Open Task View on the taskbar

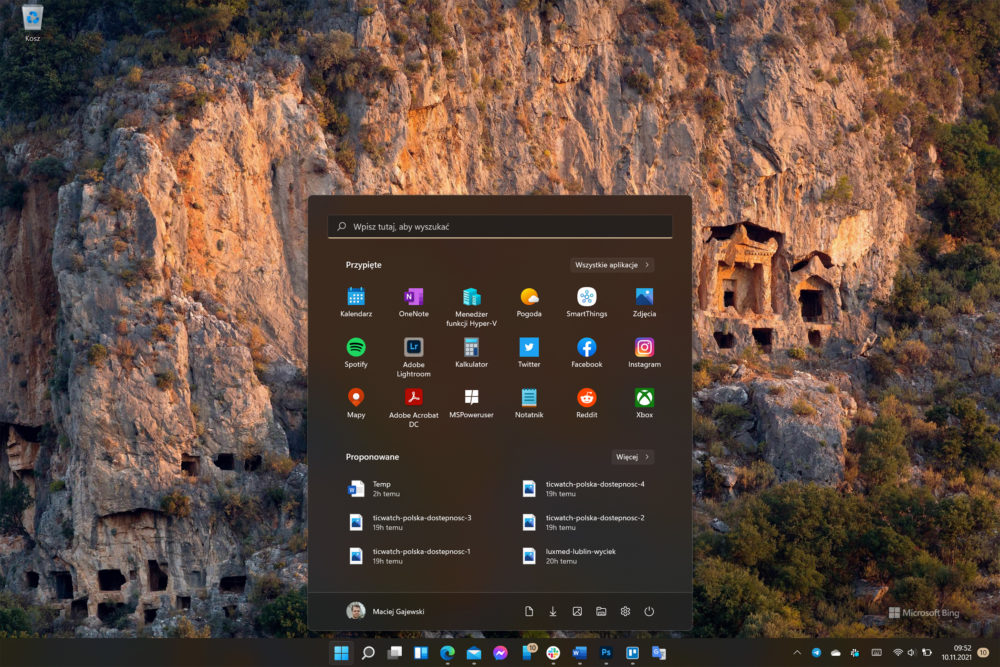(x=395, y=653)
